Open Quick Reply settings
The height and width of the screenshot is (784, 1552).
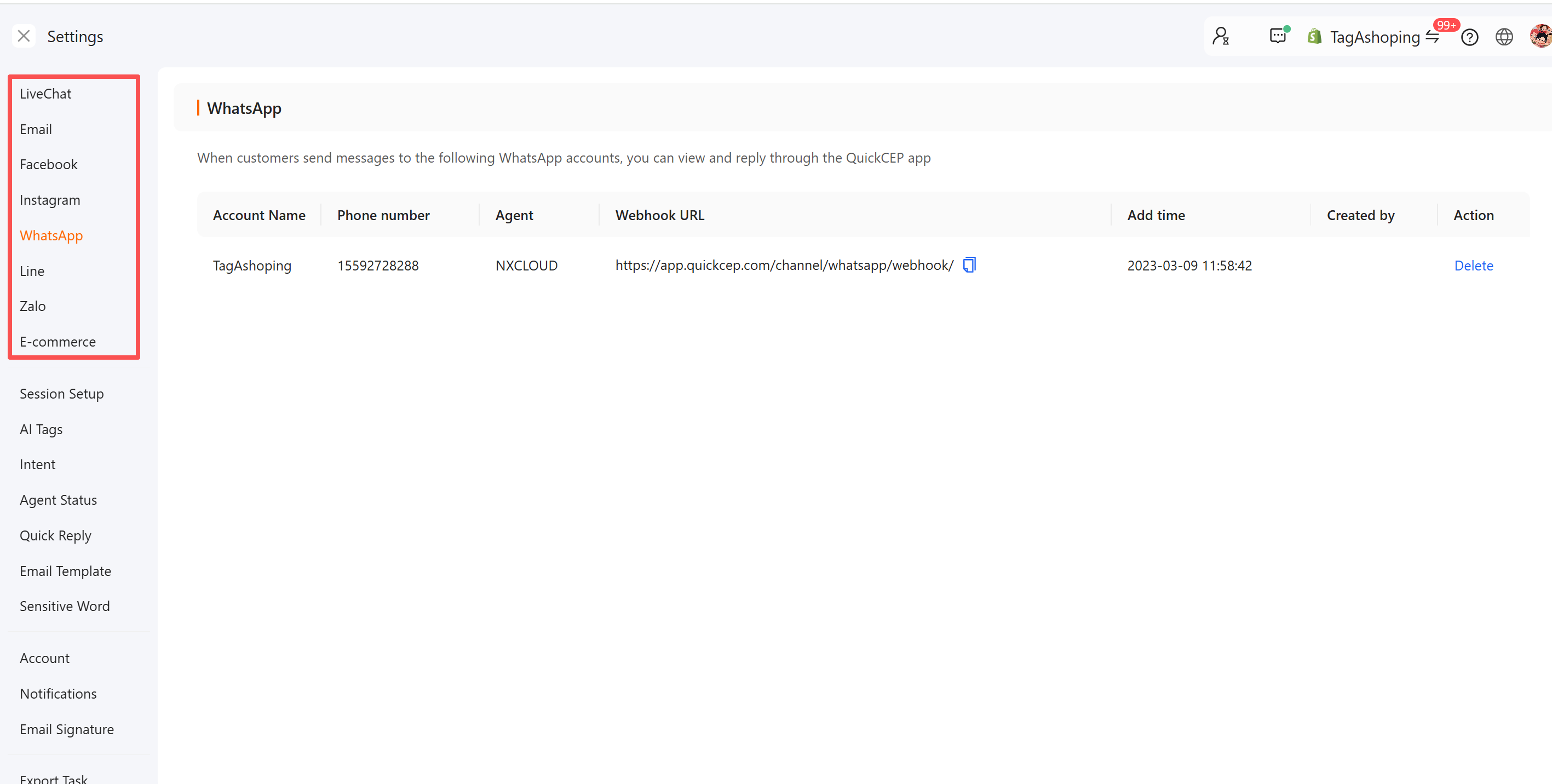click(55, 535)
